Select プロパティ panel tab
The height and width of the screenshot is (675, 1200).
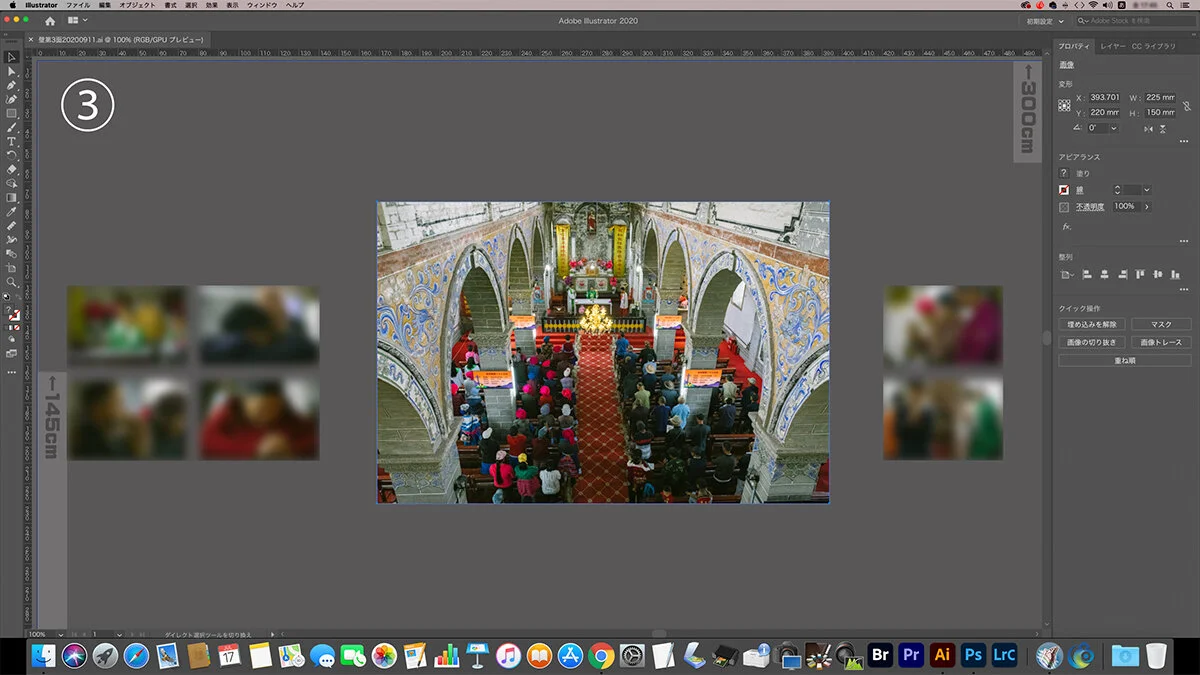click(x=1075, y=46)
